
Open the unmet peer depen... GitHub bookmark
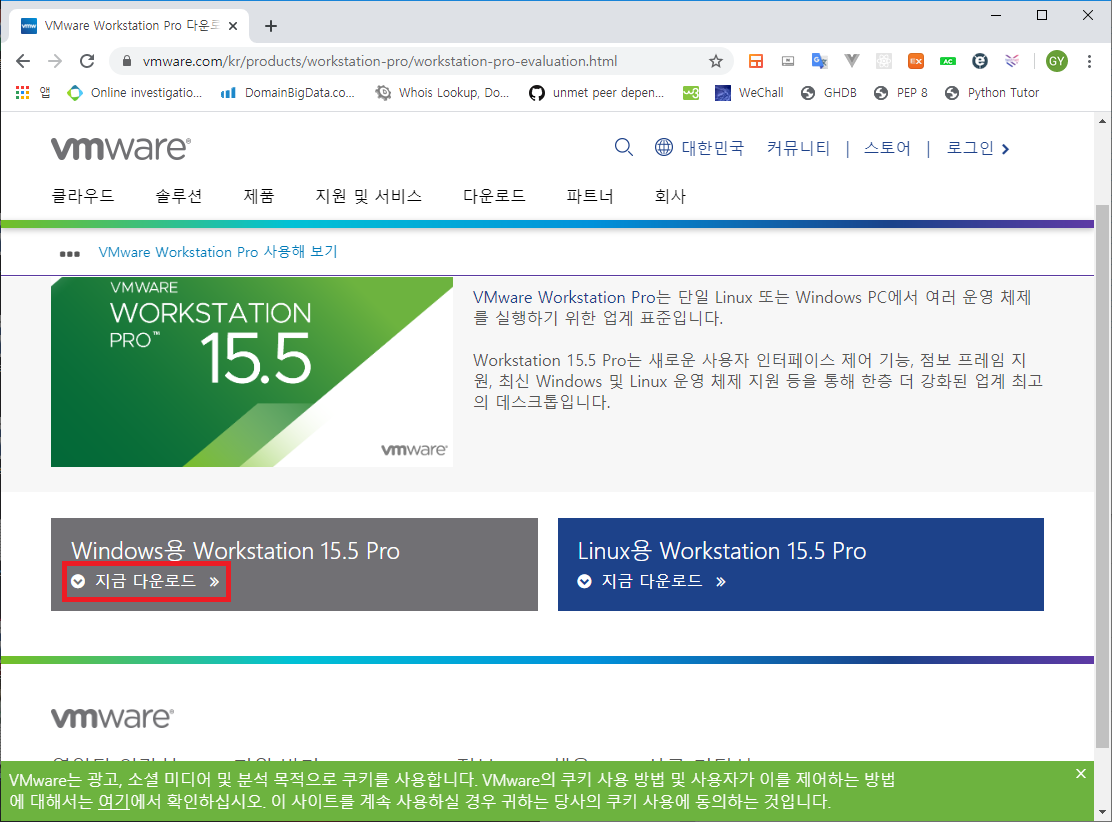click(596, 92)
